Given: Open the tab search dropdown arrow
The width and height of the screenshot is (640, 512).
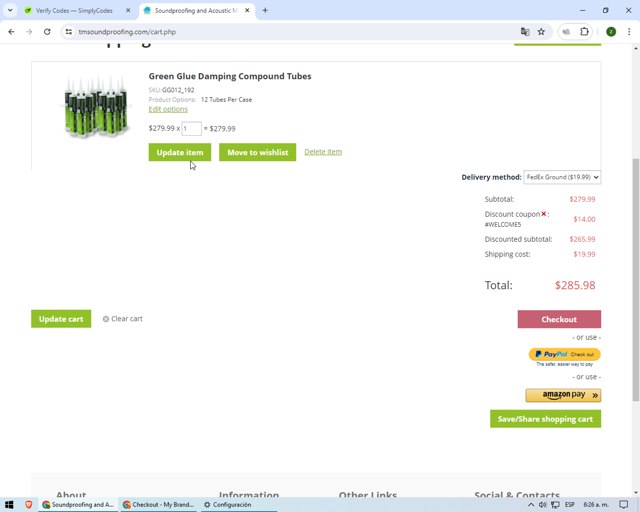Looking at the screenshot, I should coord(10,11).
